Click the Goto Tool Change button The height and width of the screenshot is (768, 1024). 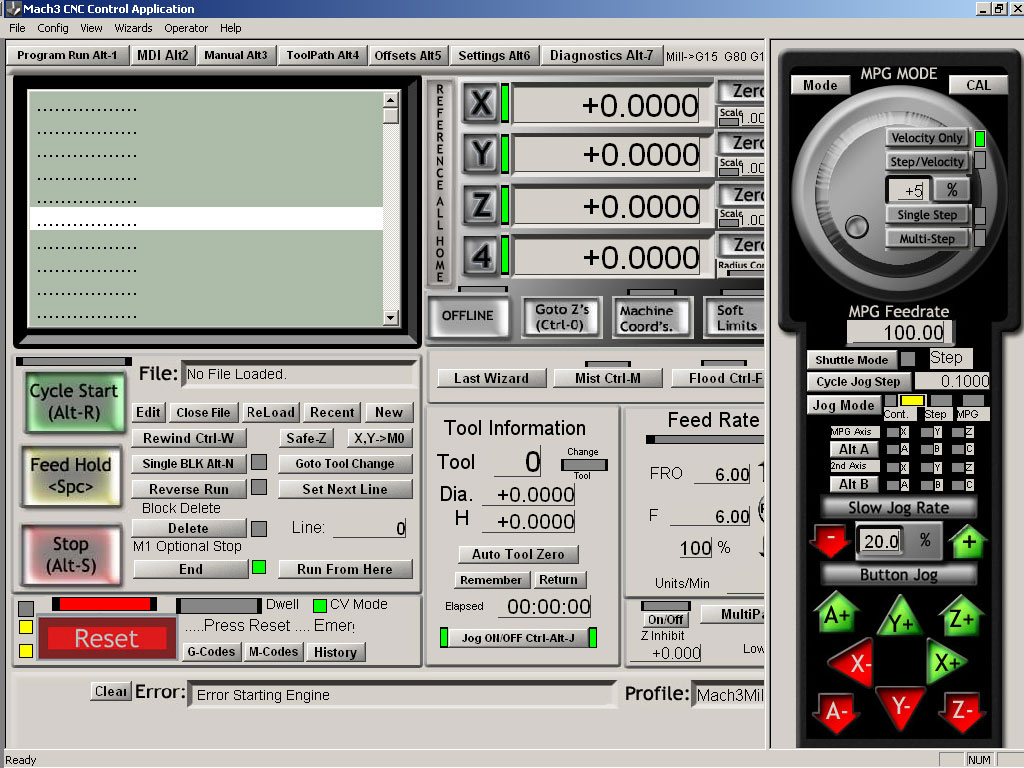345,464
